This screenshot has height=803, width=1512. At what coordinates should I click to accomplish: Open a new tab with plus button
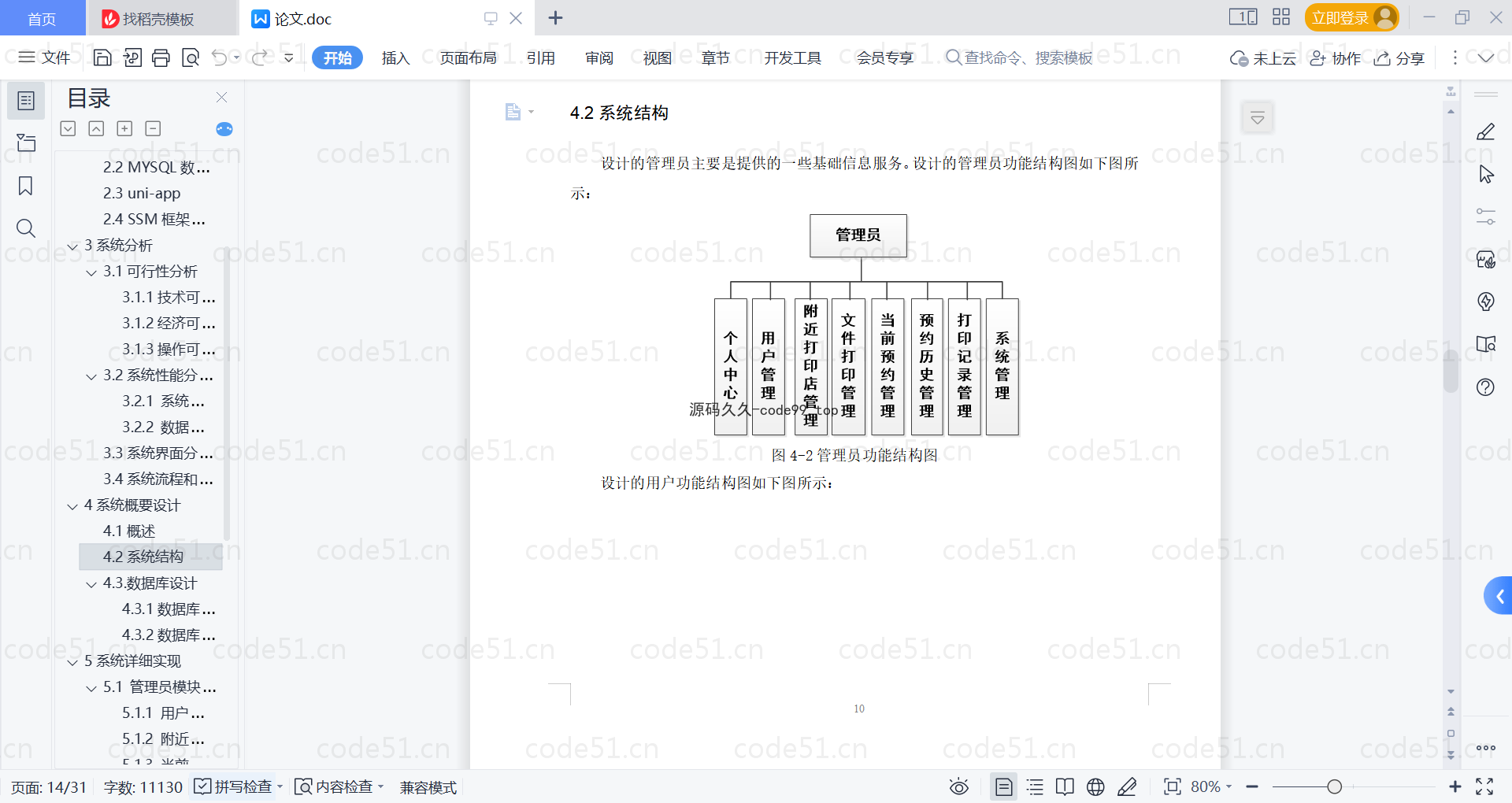pos(555,17)
